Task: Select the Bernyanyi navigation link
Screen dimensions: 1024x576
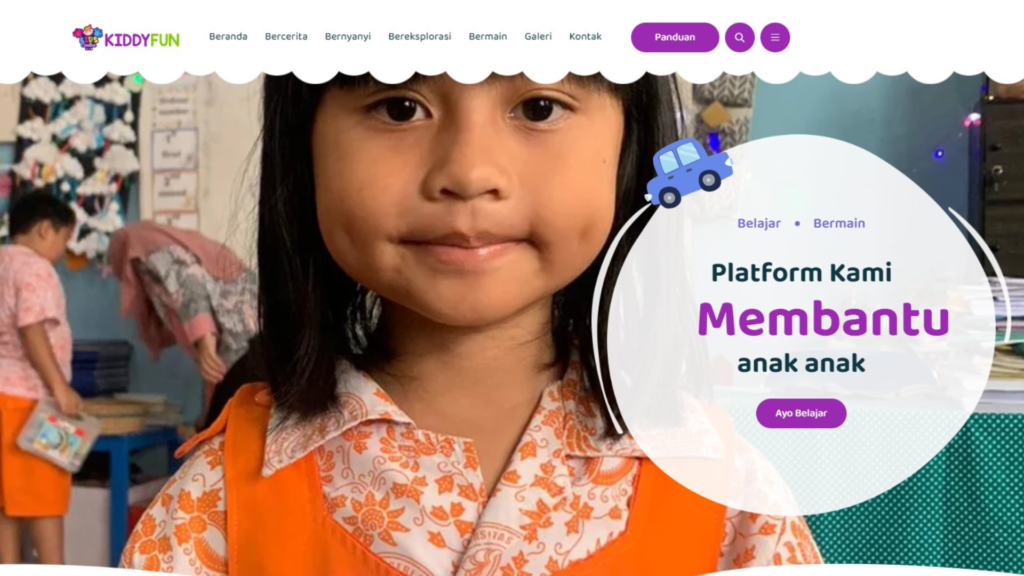Action: 347,37
